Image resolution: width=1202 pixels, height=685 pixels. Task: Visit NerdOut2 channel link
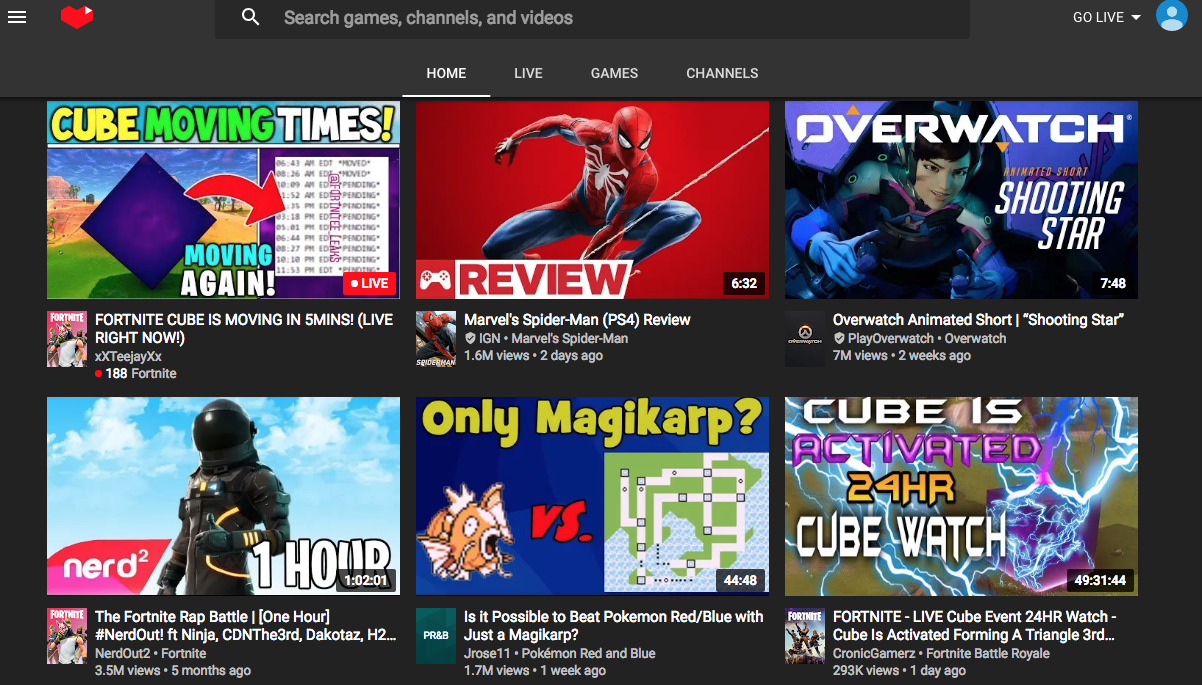(122, 653)
